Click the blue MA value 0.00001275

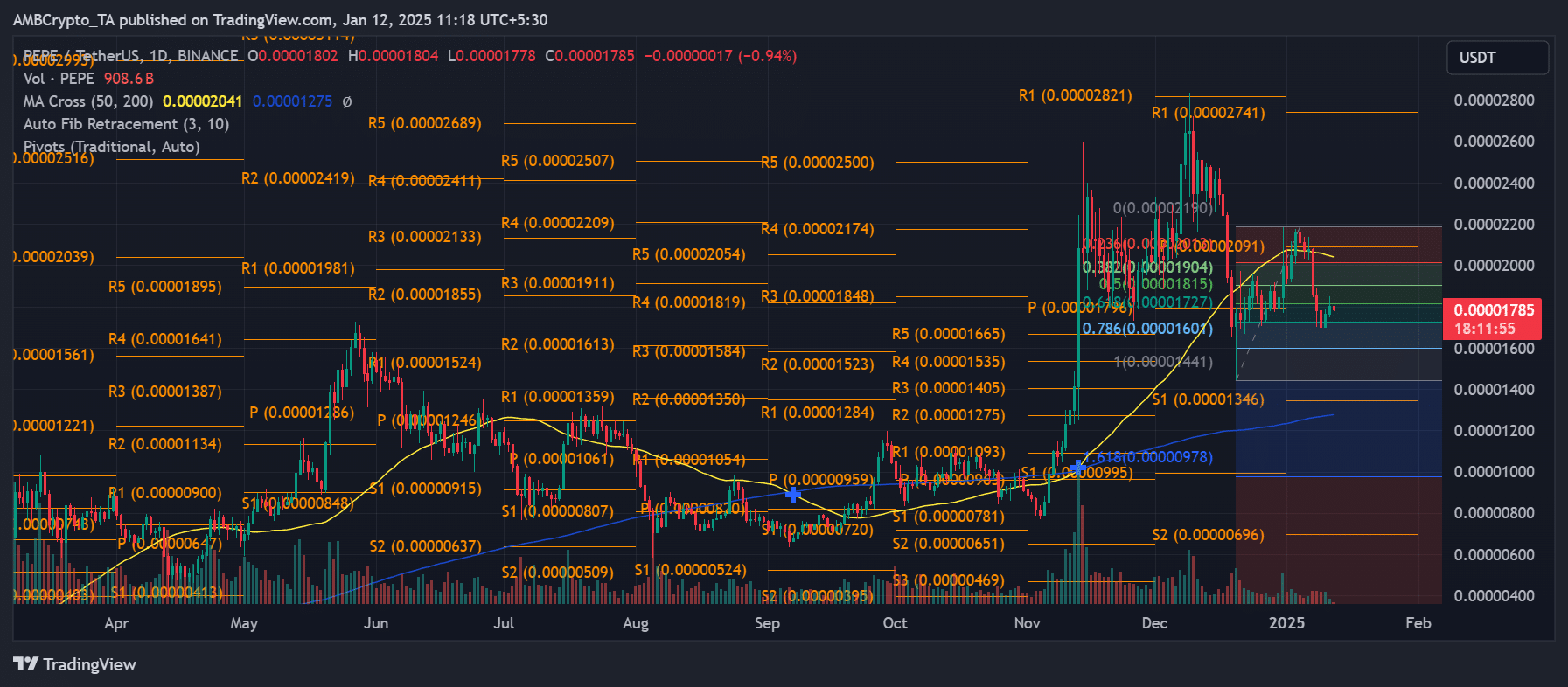(292, 101)
